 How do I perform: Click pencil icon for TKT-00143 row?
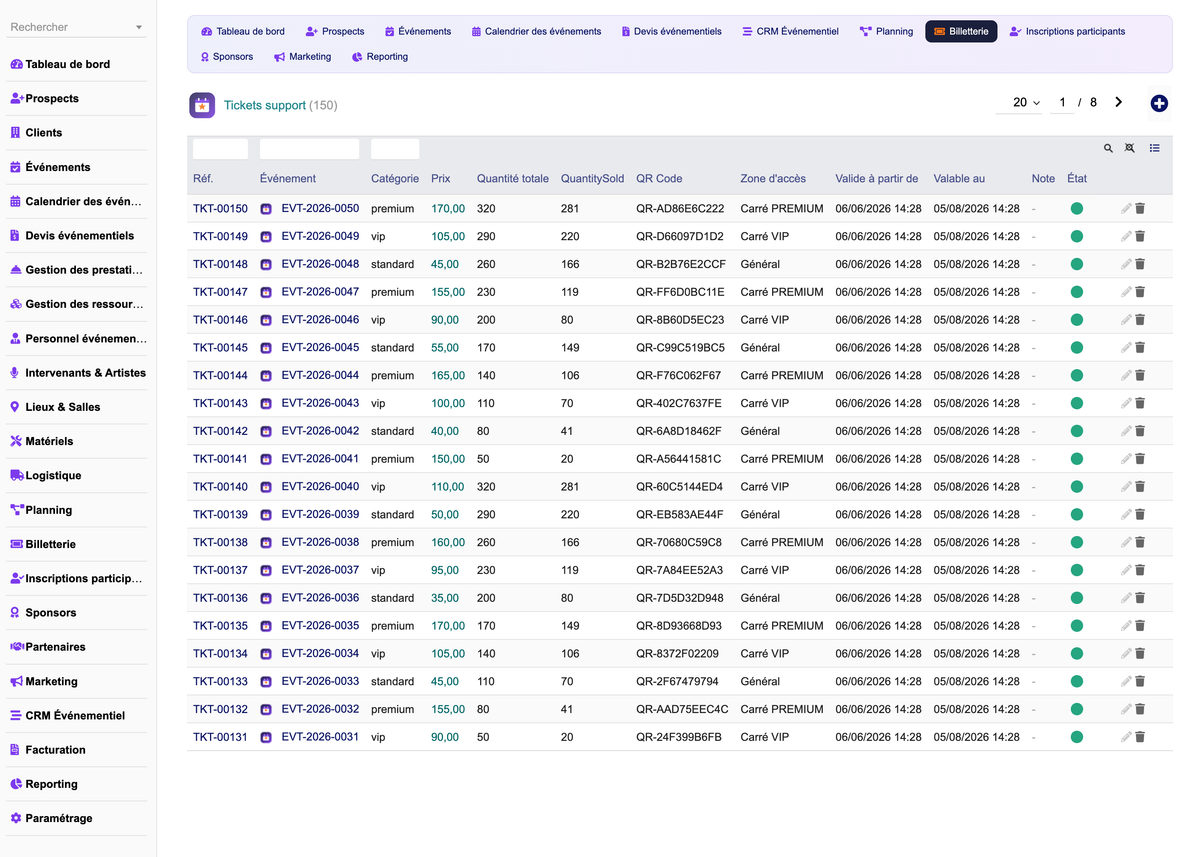[1126, 403]
